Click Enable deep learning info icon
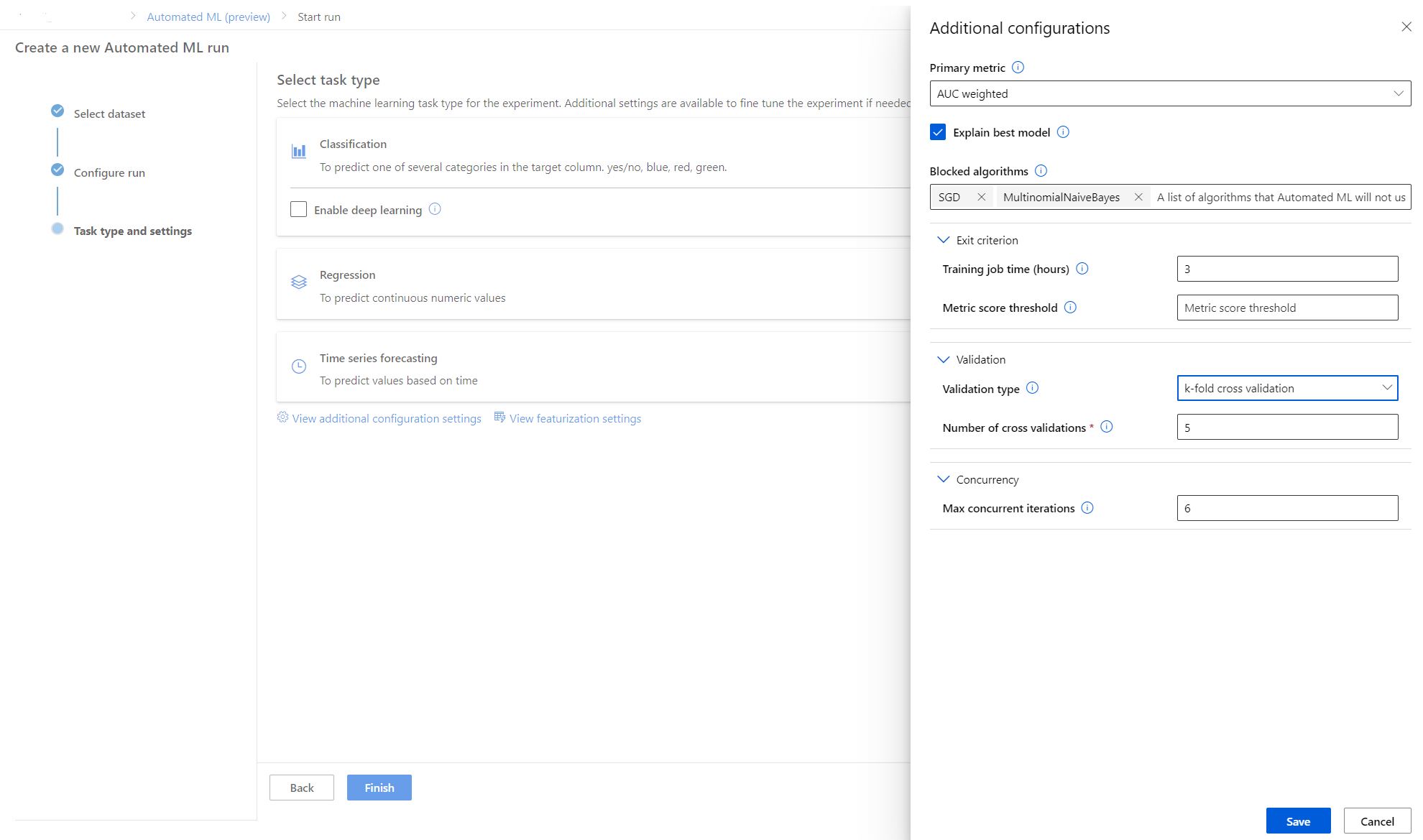 pyautogui.click(x=435, y=209)
